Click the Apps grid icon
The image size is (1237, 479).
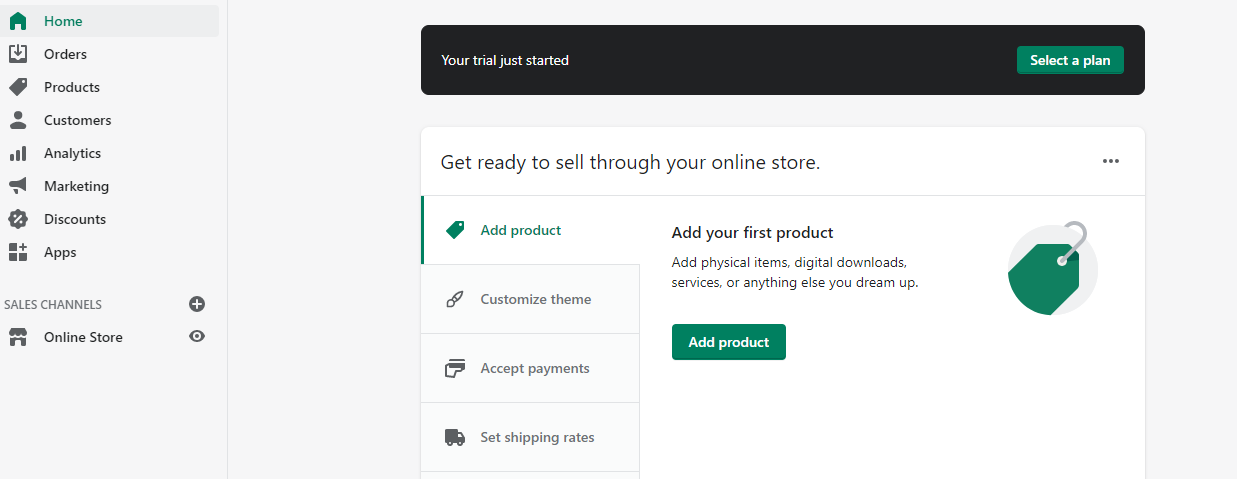coord(18,252)
